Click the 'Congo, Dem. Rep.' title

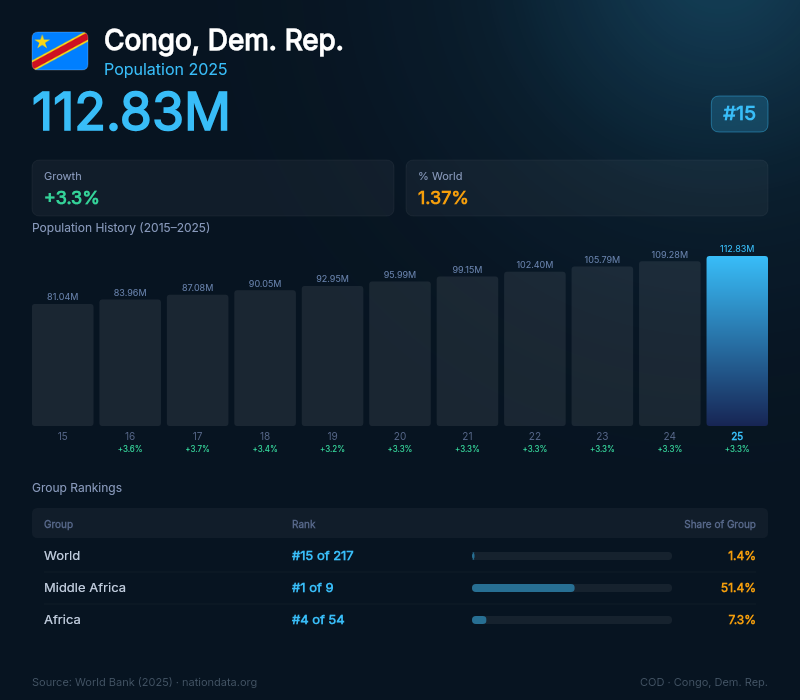pos(223,41)
